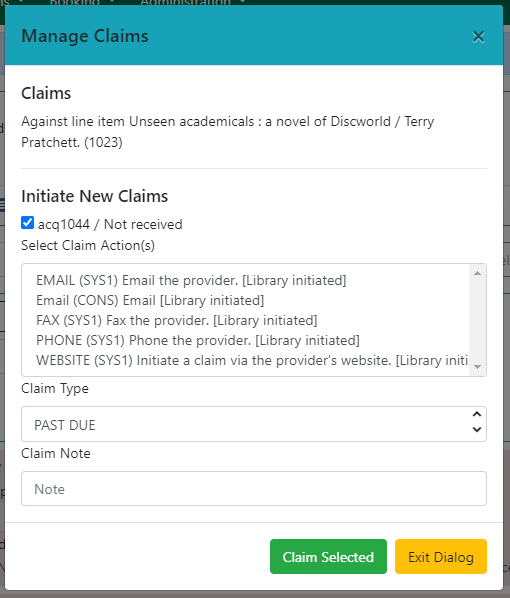Click the claim actions list scroll down arrow

click(477, 367)
